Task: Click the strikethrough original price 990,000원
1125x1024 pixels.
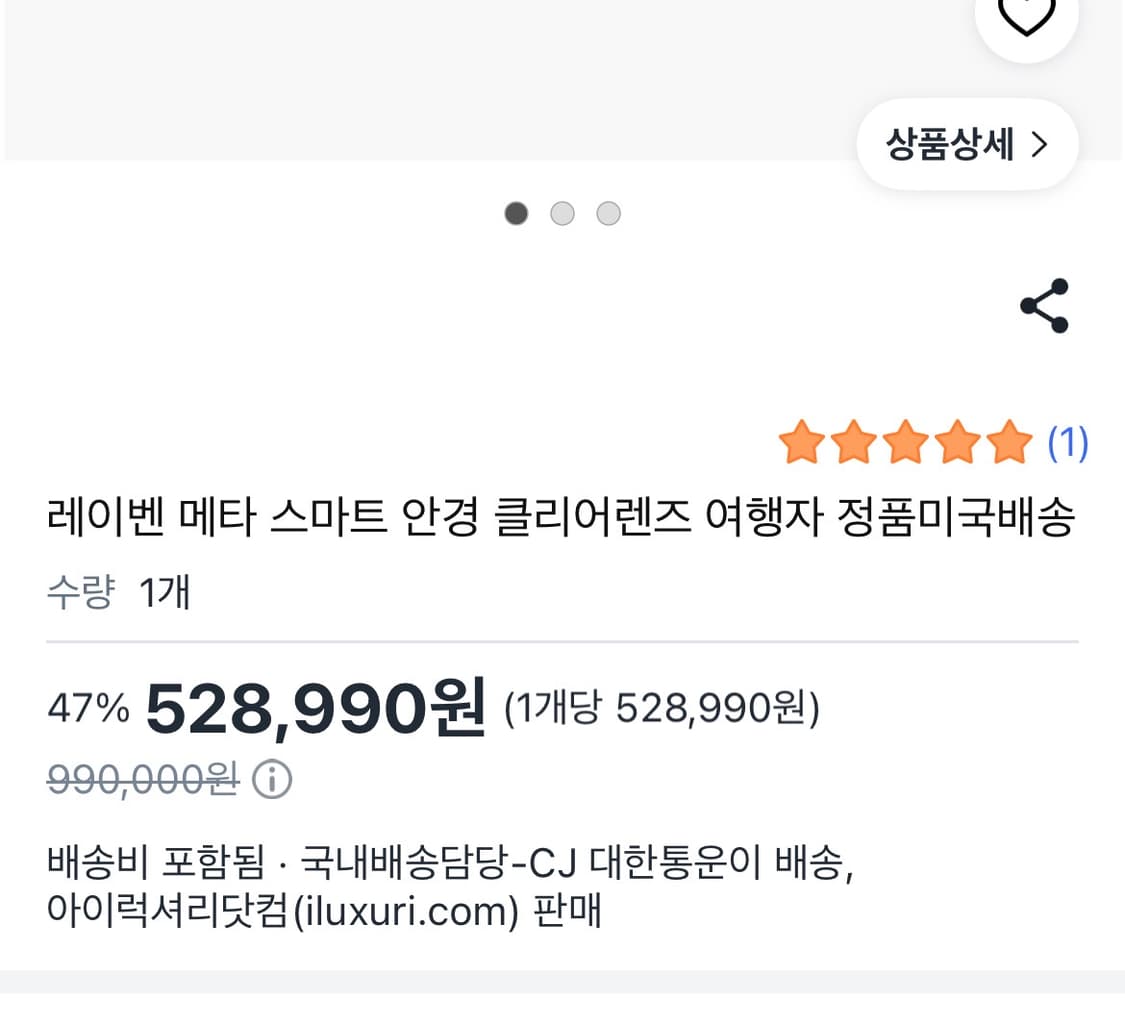Action: point(140,780)
